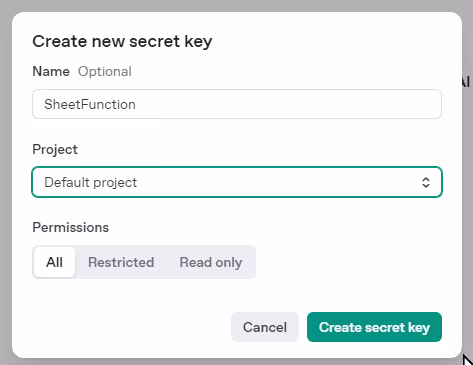The height and width of the screenshot is (365, 473).
Task: Switch permissions to Restricted
Action: pyautogui.click(x=121, y=262)
